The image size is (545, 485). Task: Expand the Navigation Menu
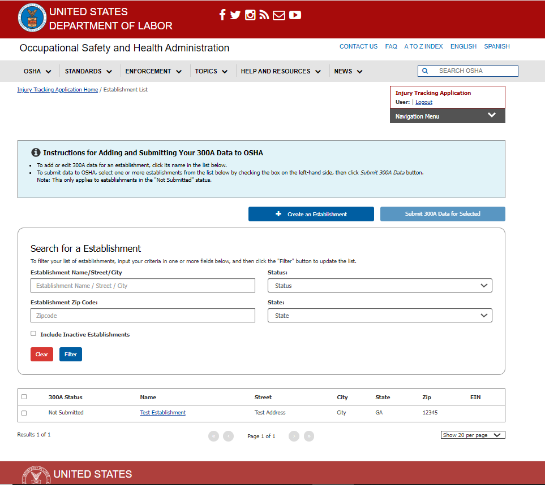447,116
